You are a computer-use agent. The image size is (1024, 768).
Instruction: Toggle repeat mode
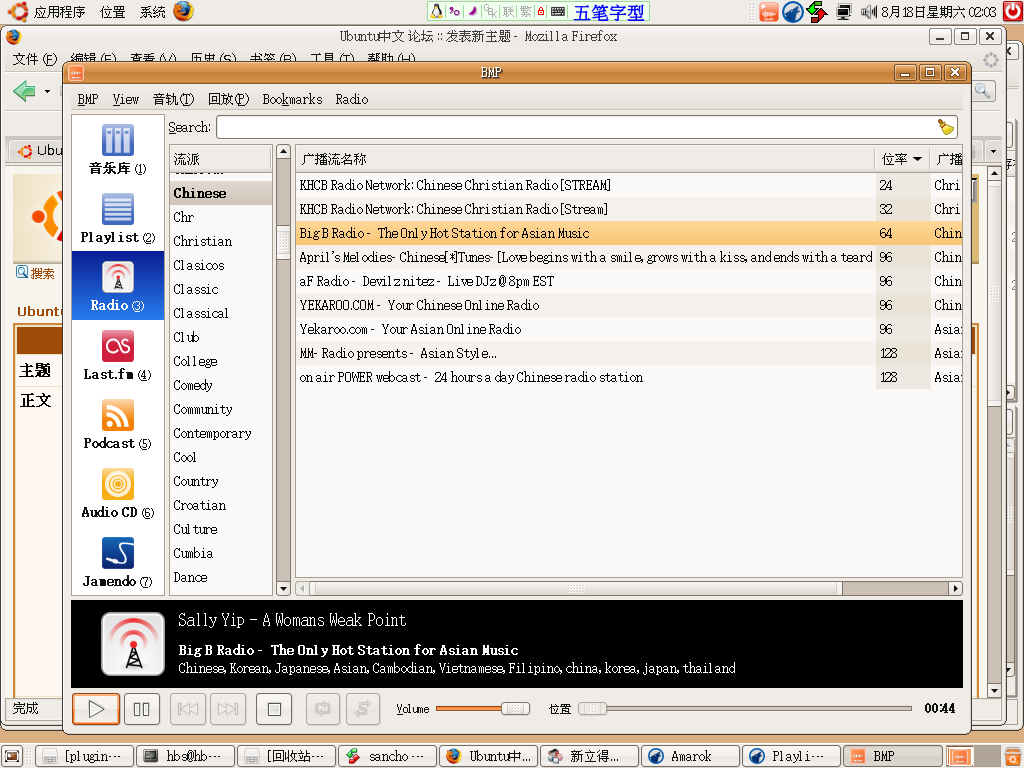(323, 709)
